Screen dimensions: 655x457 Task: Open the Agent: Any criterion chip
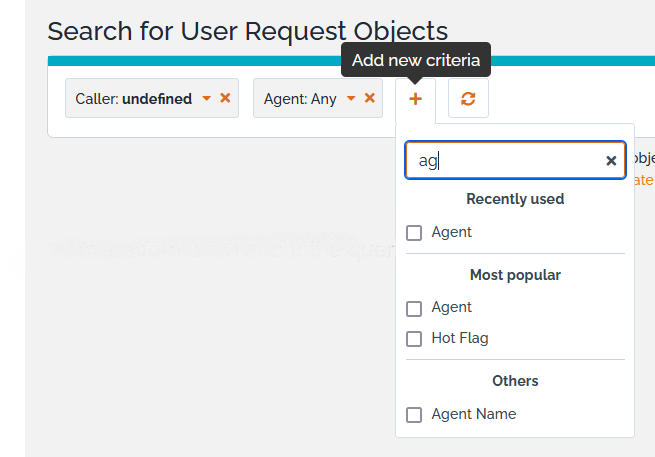[300, 99]
